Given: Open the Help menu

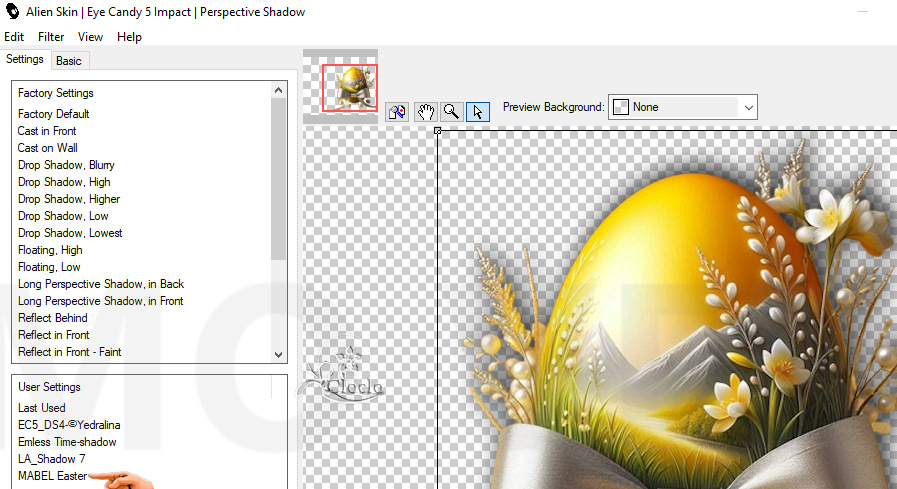Looking at the screenshot, I should point(129,37).
